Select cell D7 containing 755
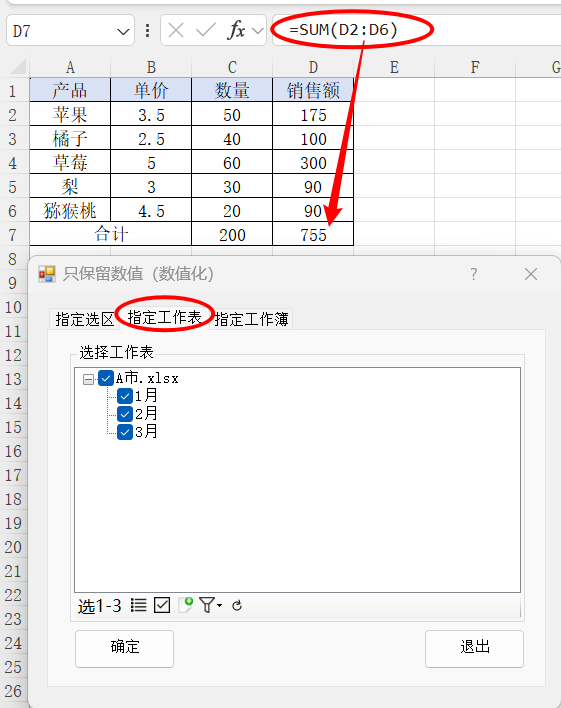Screen dimensions: 561x708 click(x=313, y=234)
